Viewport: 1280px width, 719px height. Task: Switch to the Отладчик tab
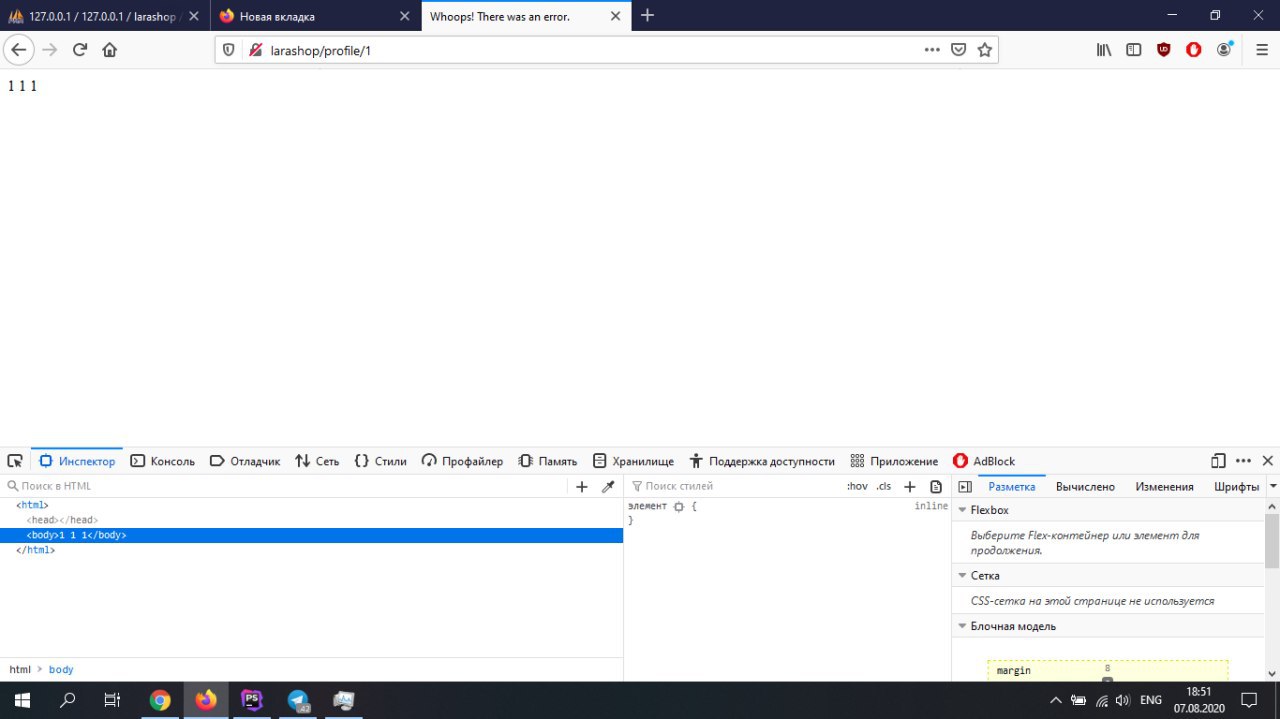[x=245, y=461]
